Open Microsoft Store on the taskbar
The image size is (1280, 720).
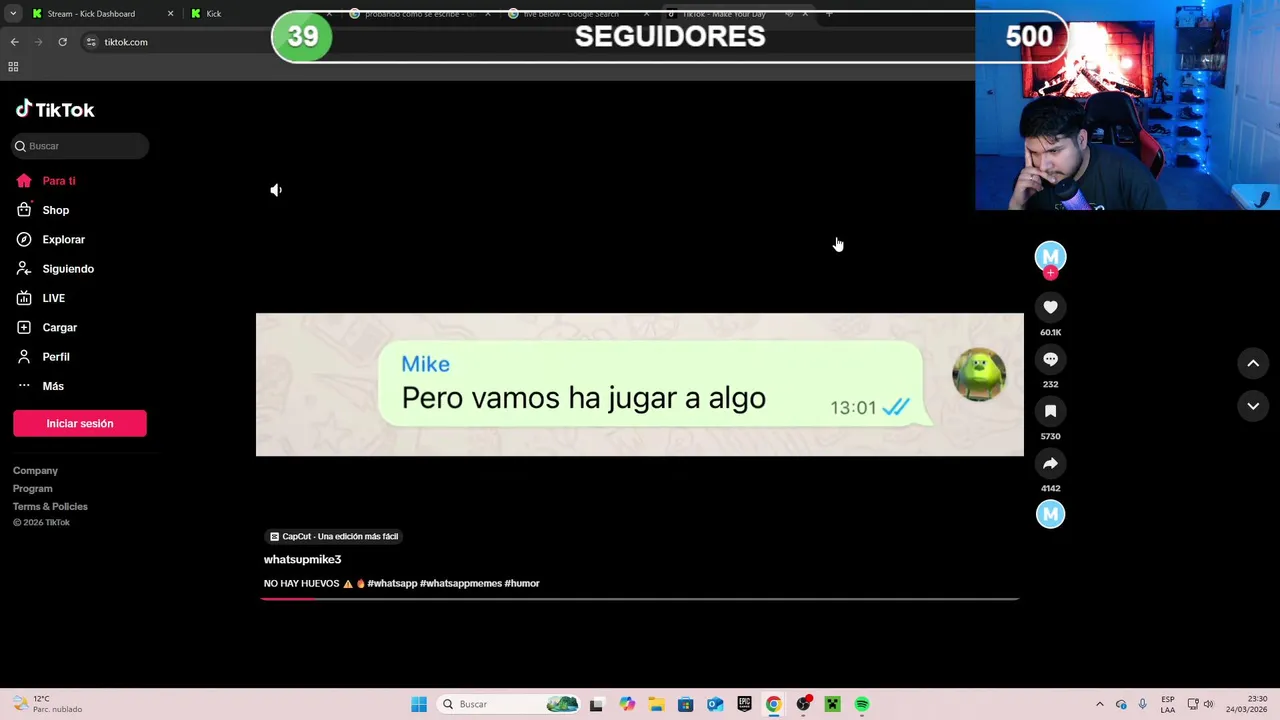[x=685, y=704]
